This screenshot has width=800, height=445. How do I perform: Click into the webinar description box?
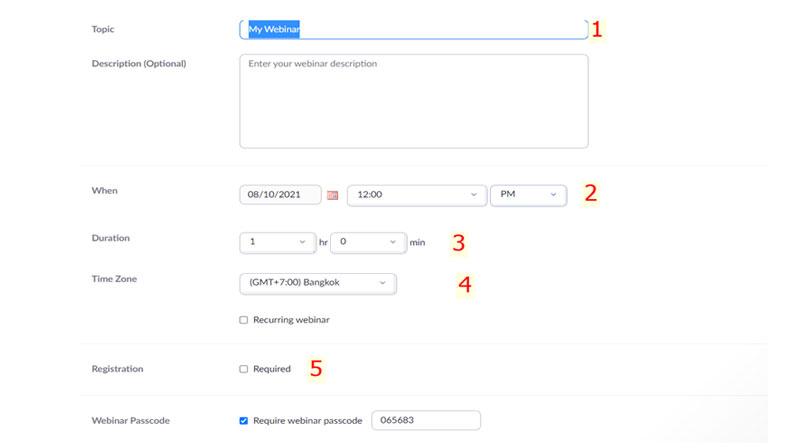tap(413, 101)
